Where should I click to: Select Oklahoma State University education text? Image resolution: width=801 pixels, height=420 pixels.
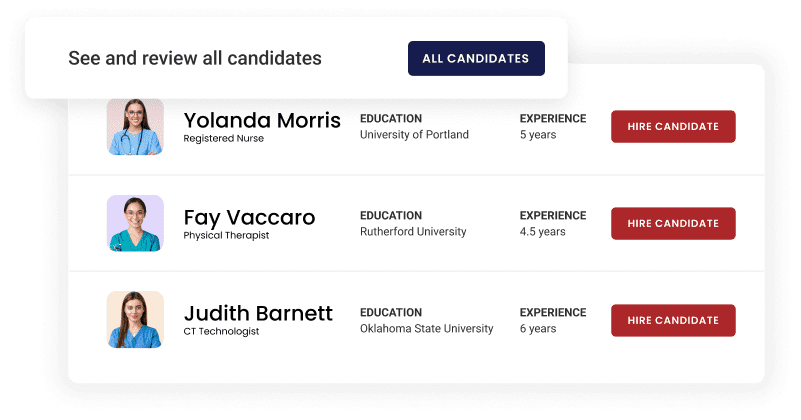click(x=426, y=329)
